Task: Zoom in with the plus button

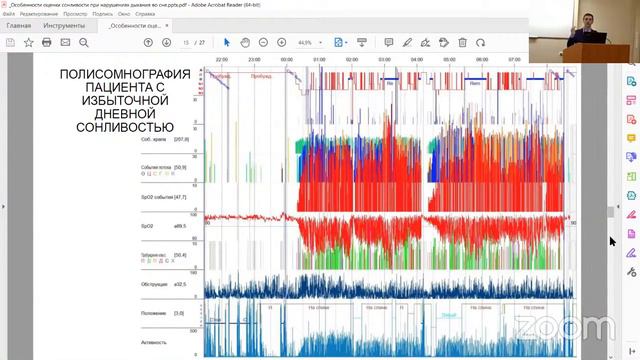Action: tap(282, 42)
